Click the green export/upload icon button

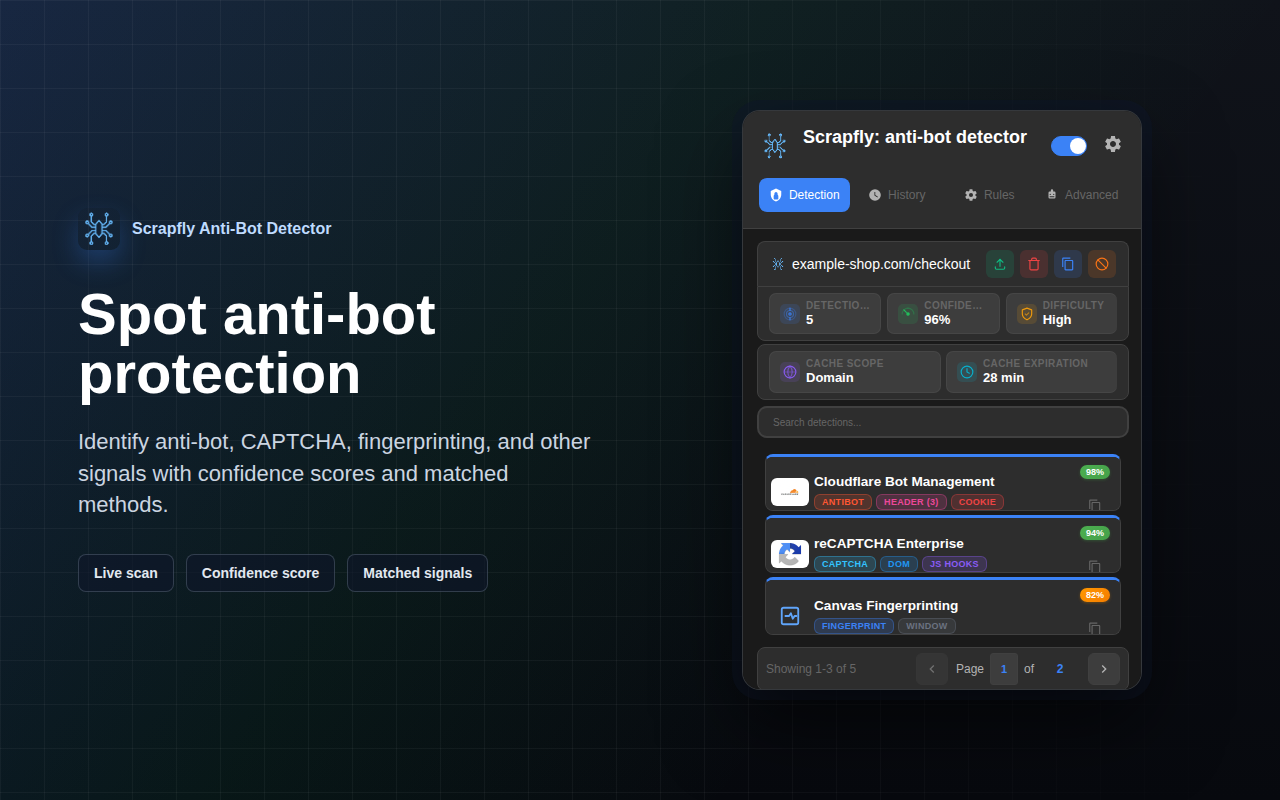(1000, 264)
